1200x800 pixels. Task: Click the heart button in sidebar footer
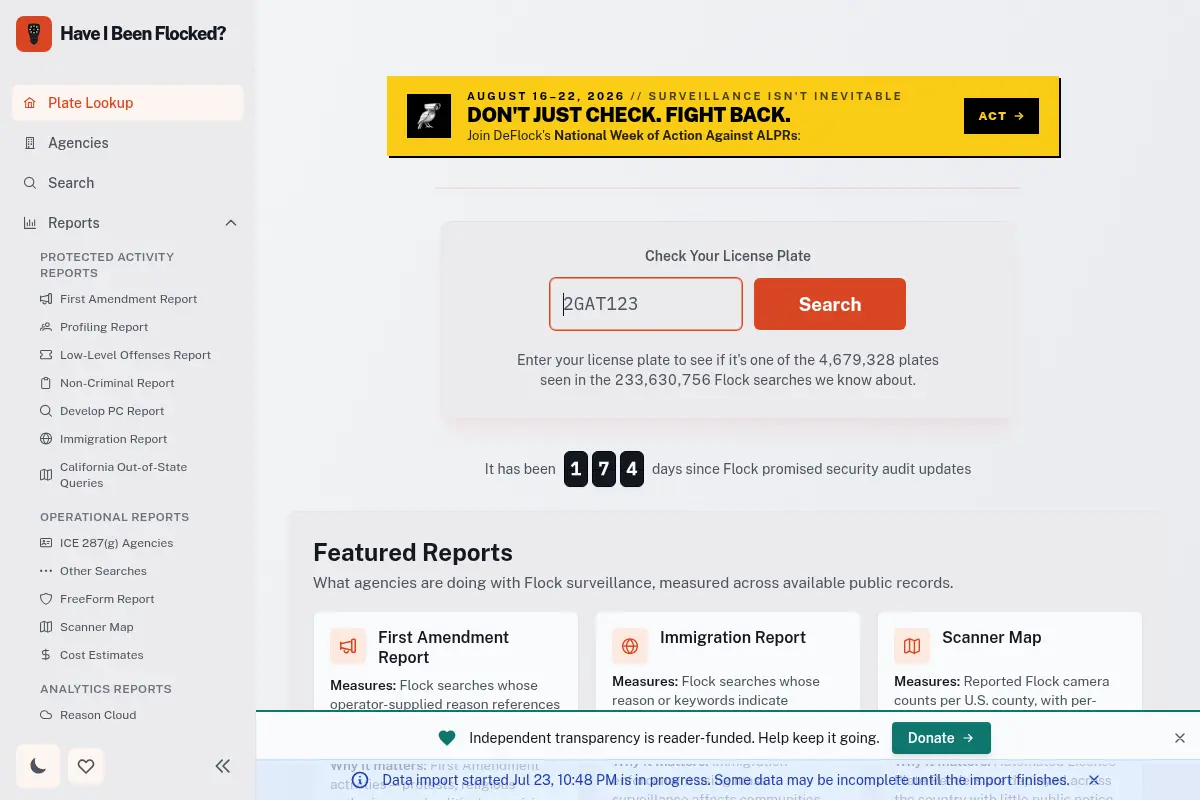click(86, 766)
